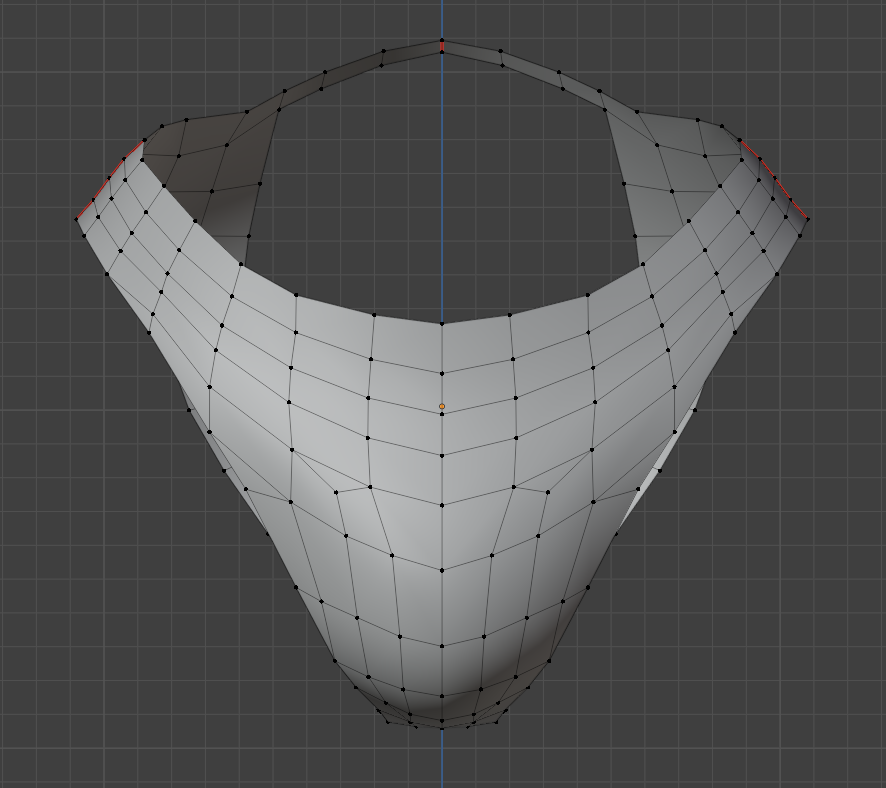Select center vertex on the front rim edge
Image resolution: width=886 pixels, height=788 pixels.
pos(442,324)
